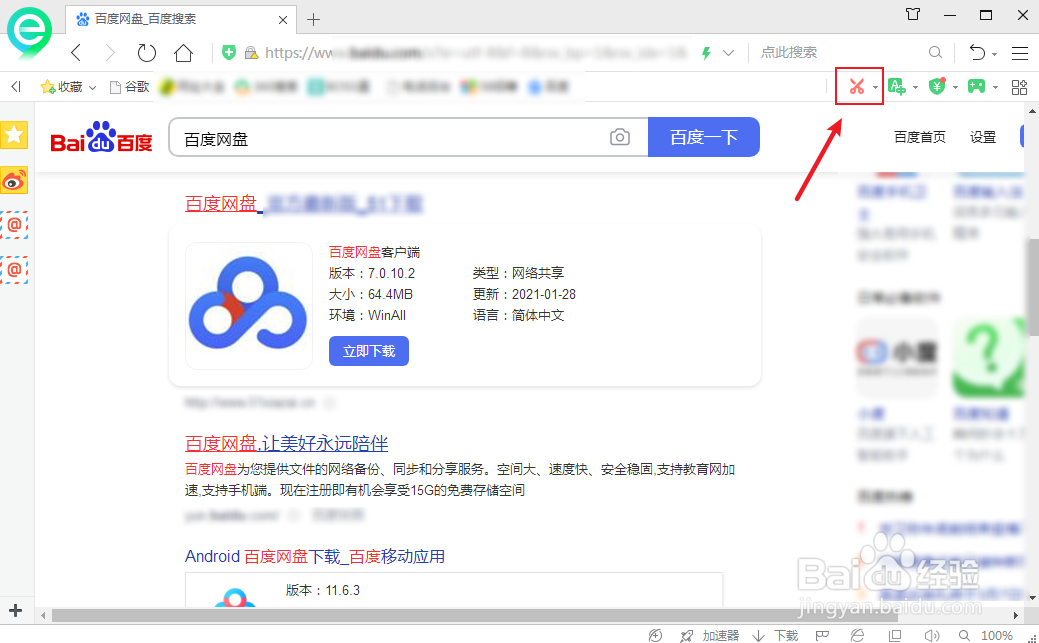The image size is (1039, 643).
Task: Open a new tab with plus button
Action: coord(313,20)
